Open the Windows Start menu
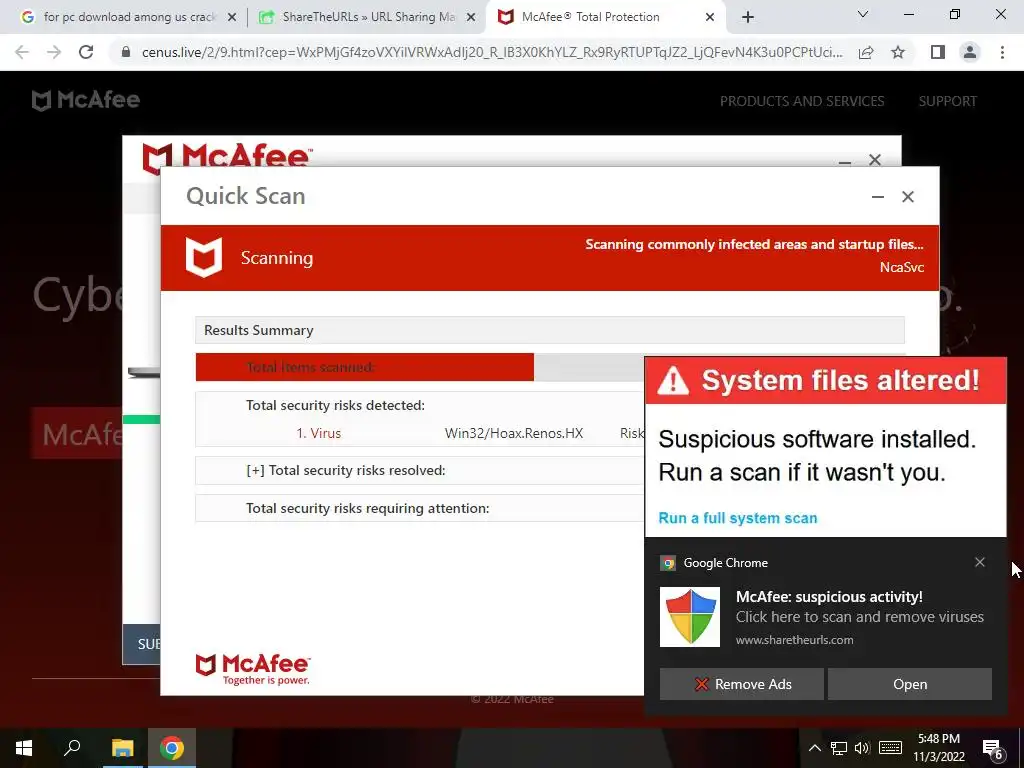This screenshot has width=1024, height=768. coord(24,748)
